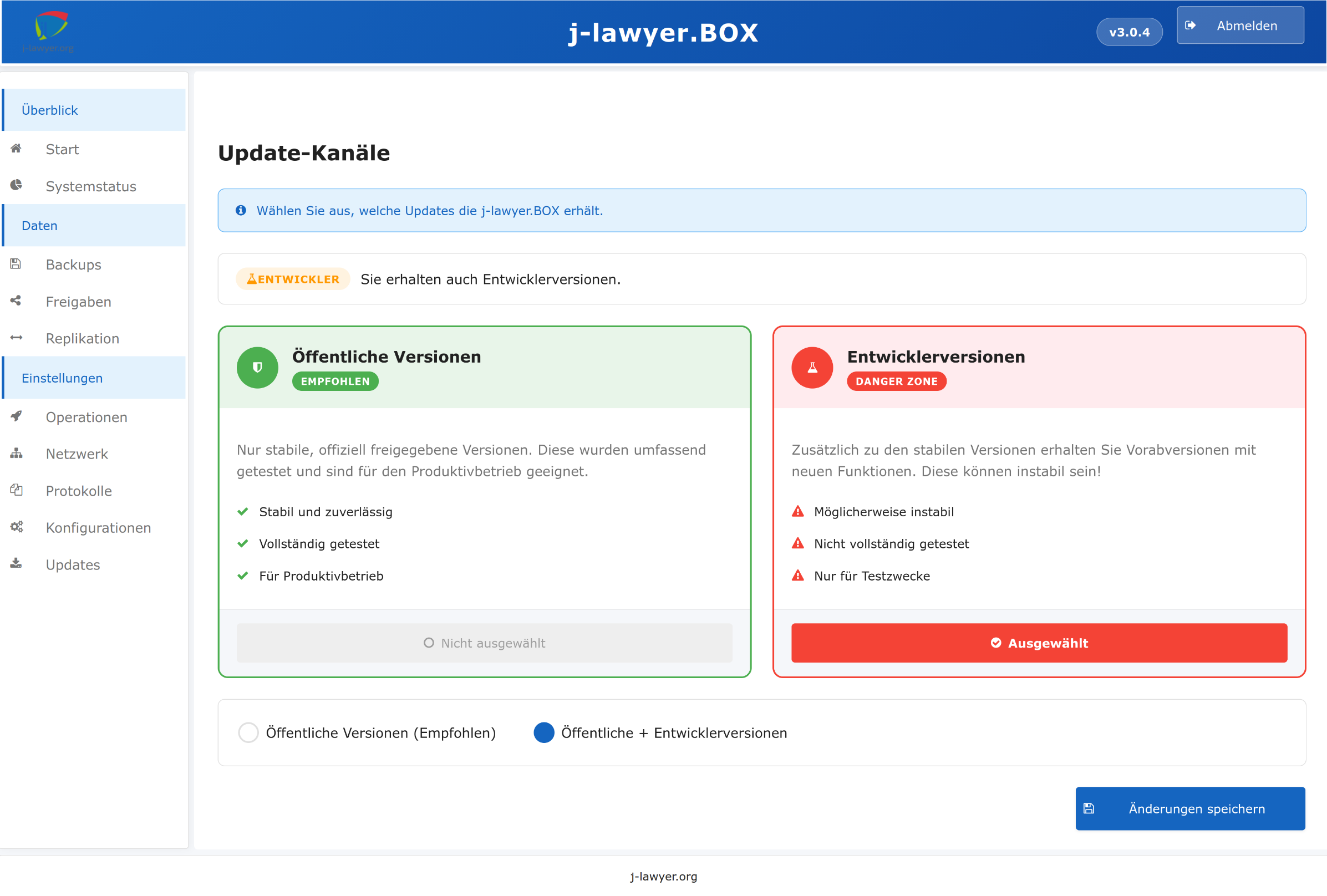Click the Replikation arrows icon
Viewport: 1327px width, 896px height.
tap(16, 338)
